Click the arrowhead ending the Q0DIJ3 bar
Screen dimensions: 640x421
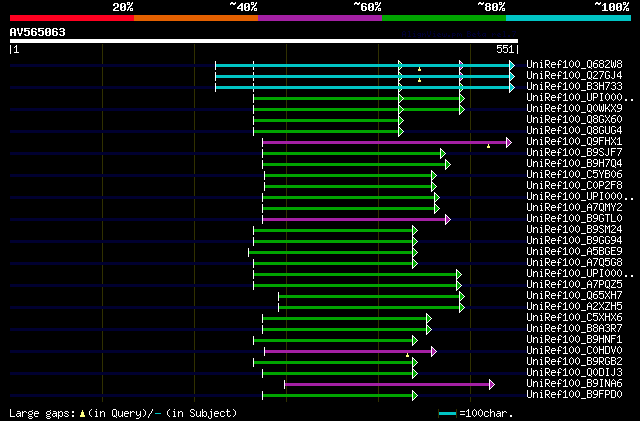point(415,374)
